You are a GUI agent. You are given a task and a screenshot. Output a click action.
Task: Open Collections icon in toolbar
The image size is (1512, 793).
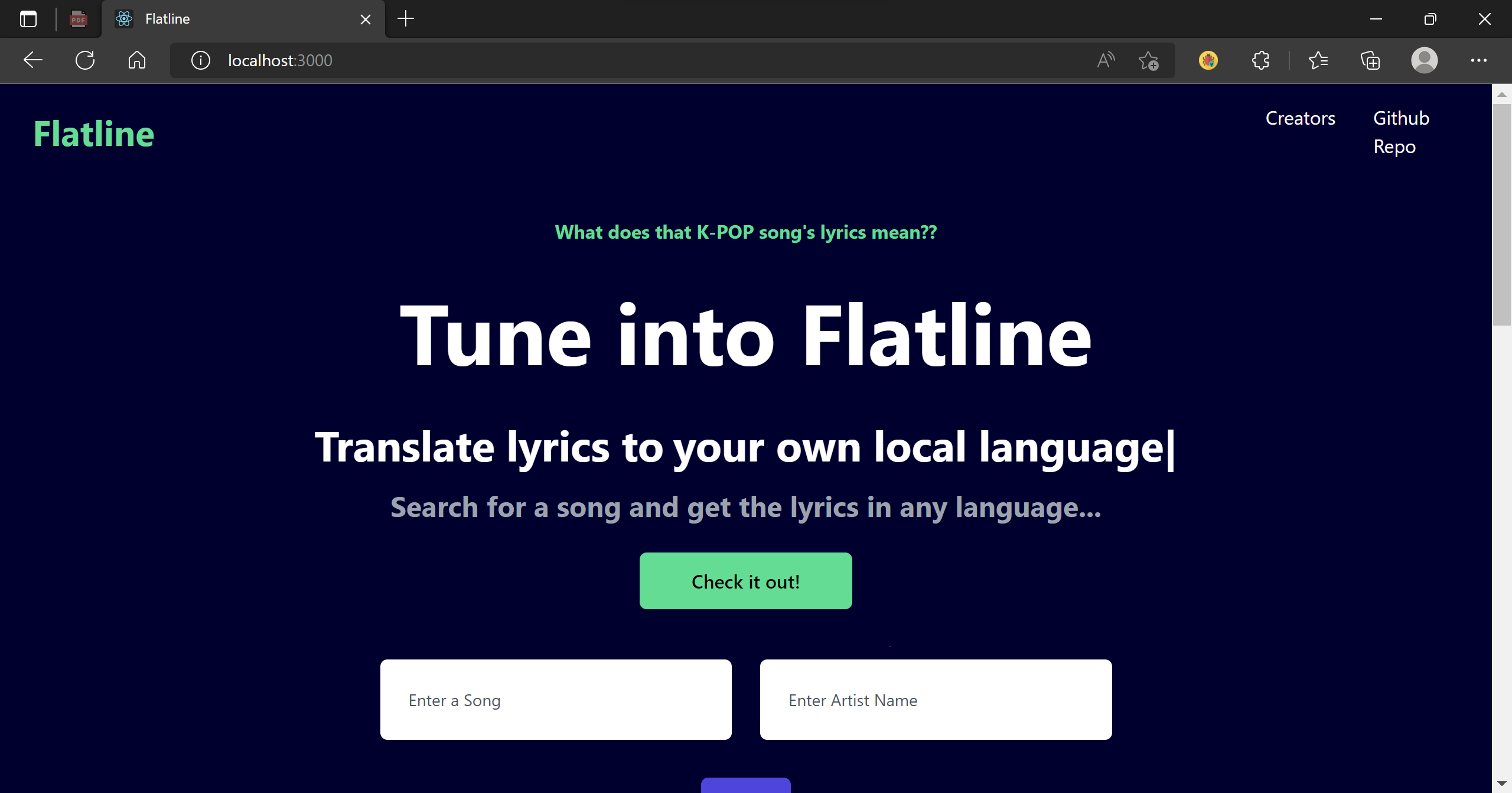[x=1370, y=60]
